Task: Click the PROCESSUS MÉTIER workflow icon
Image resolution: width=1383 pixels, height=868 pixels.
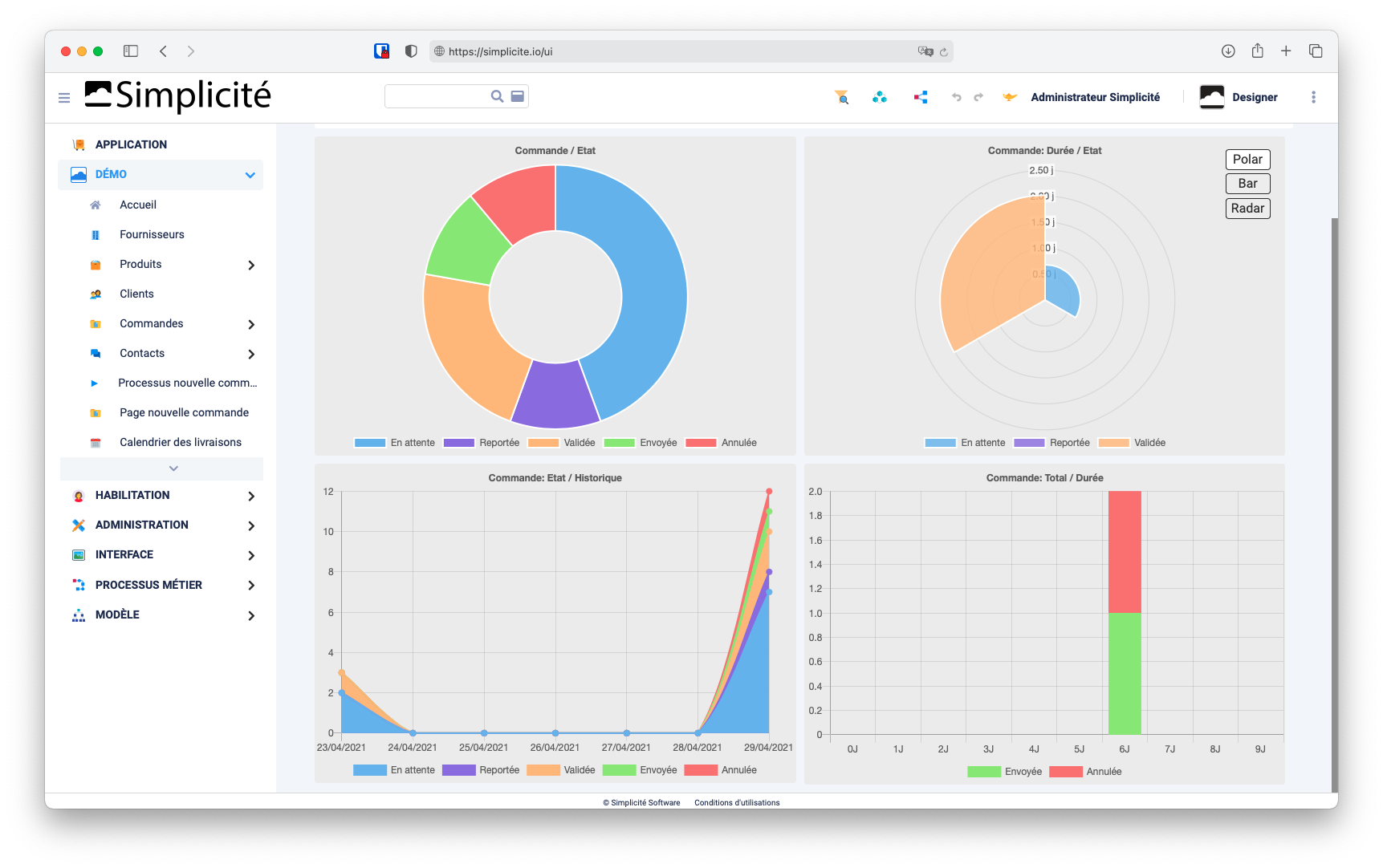Action: point(79,586)
